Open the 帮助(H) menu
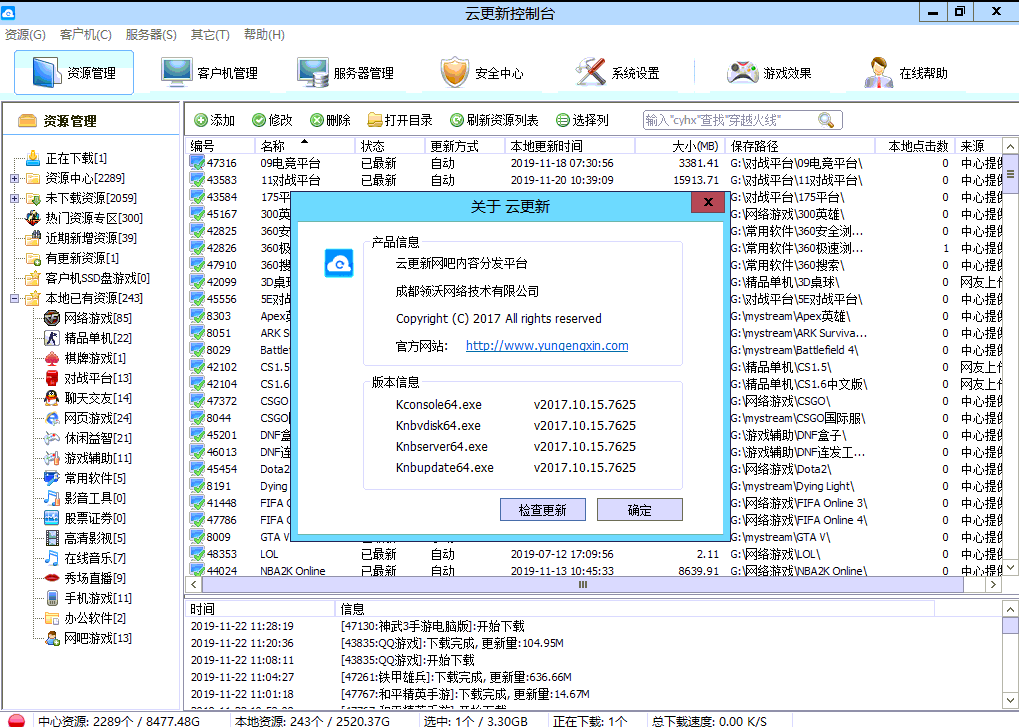 point(264,34)
